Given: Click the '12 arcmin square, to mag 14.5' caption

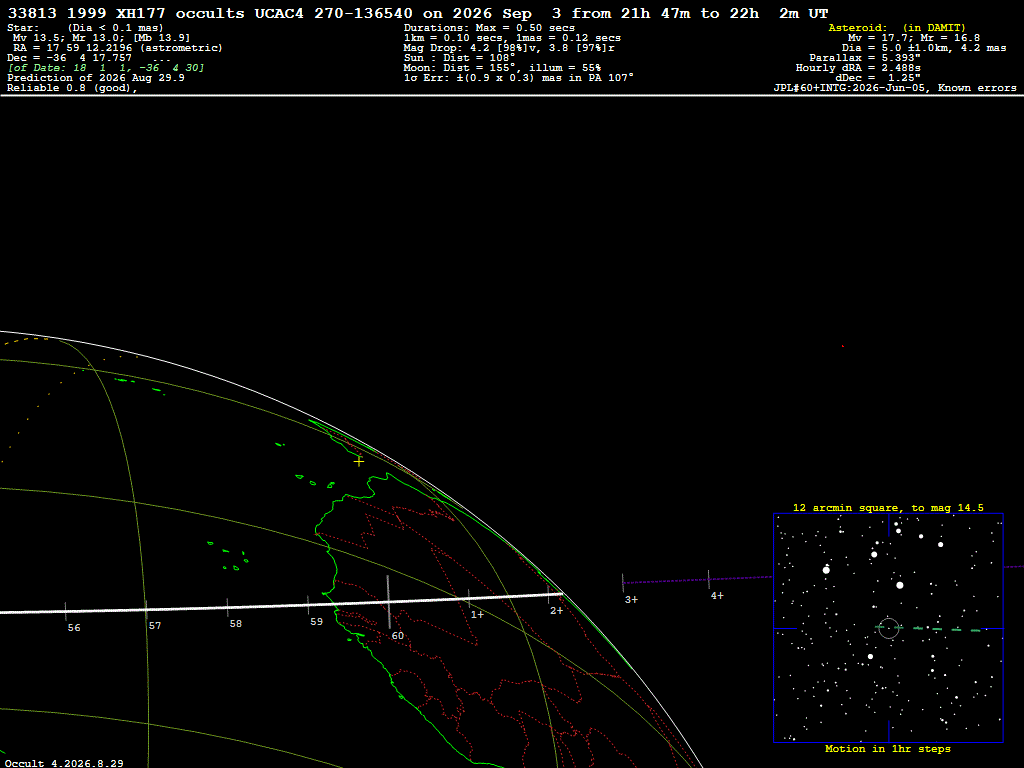Looking at the screenshot, I should point(888,507).
